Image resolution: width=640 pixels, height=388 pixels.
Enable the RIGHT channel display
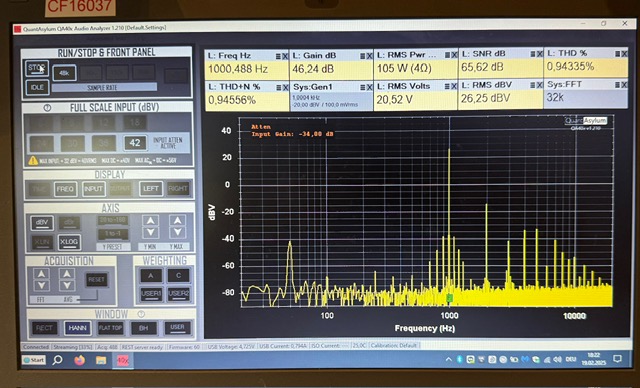[x=178, y=188]
